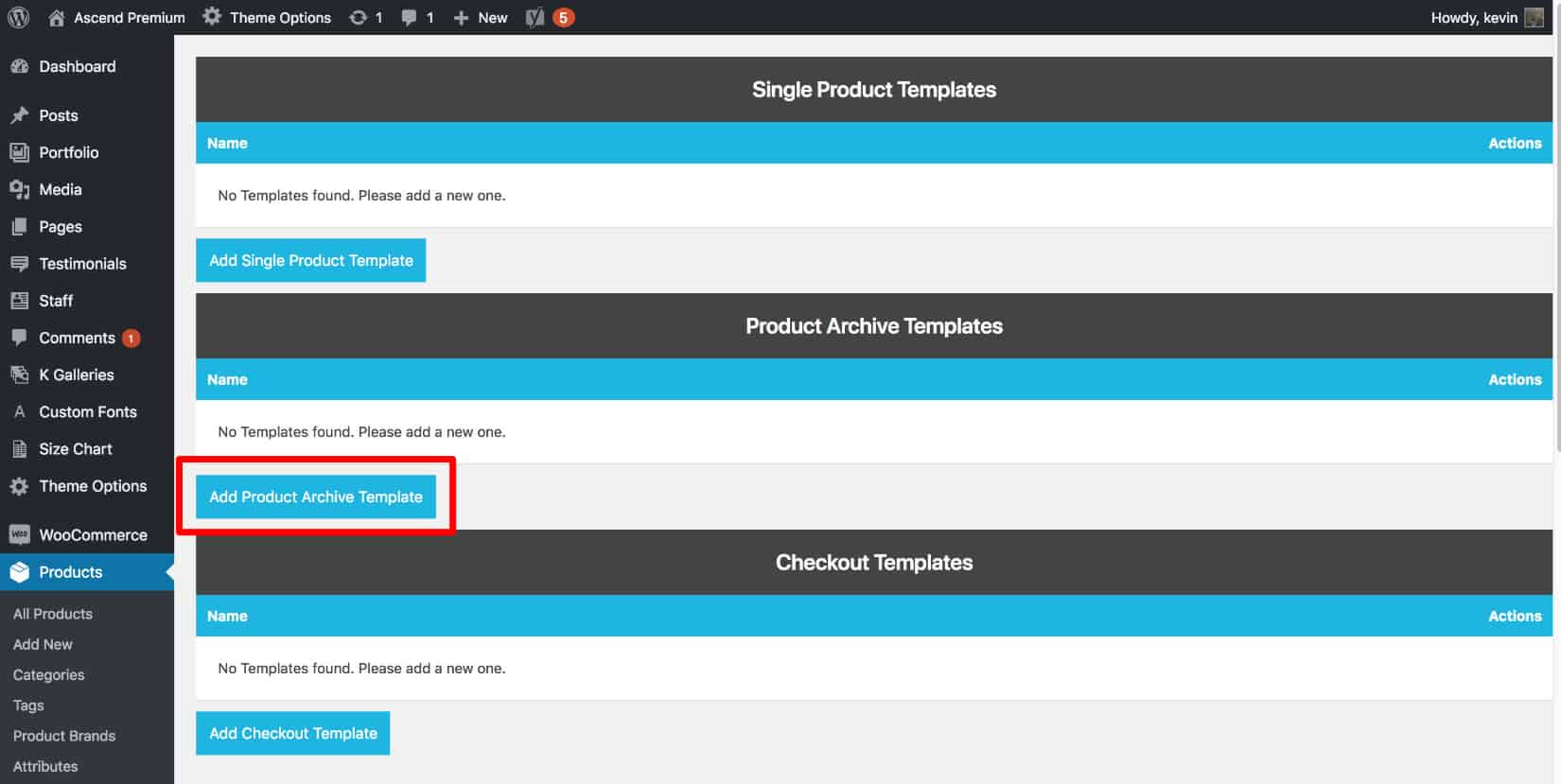Open Product Brands submenu link
This screenshot has height=784, width=1561.
[64, 736]
